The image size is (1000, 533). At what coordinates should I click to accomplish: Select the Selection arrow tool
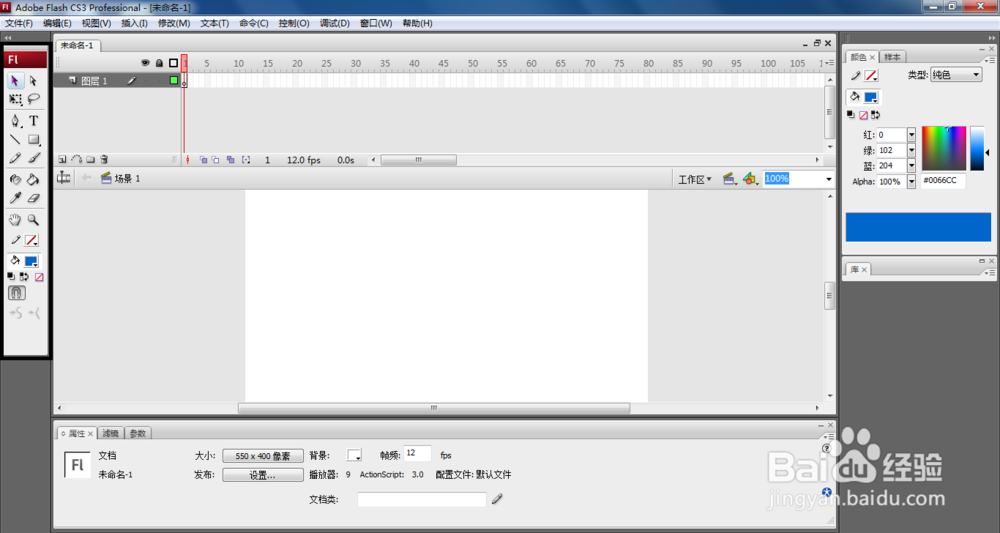(x=15, y=81)
